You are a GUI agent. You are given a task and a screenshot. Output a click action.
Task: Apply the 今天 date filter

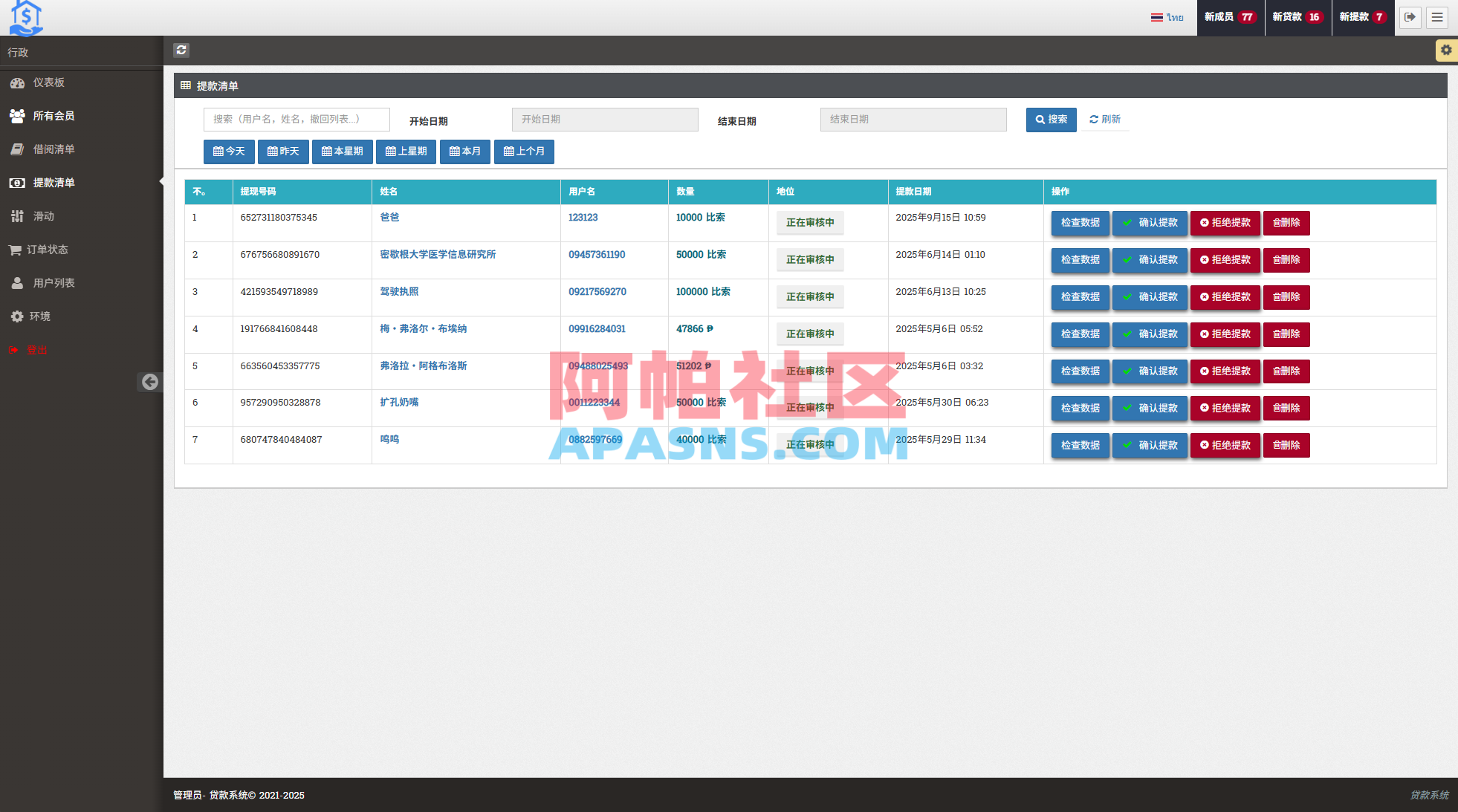pyautogui.click(x=229, y=152)
